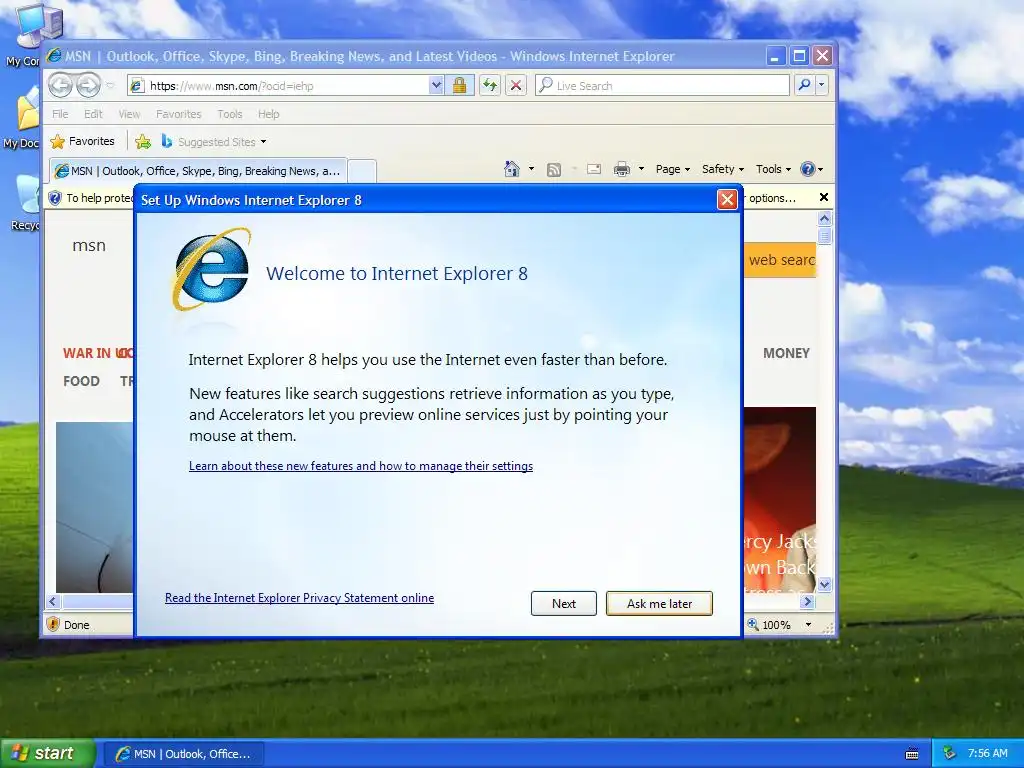1024x768 pixels.
Task: Click the Internet Explorer logo in dialog
Action: (212, 269)
